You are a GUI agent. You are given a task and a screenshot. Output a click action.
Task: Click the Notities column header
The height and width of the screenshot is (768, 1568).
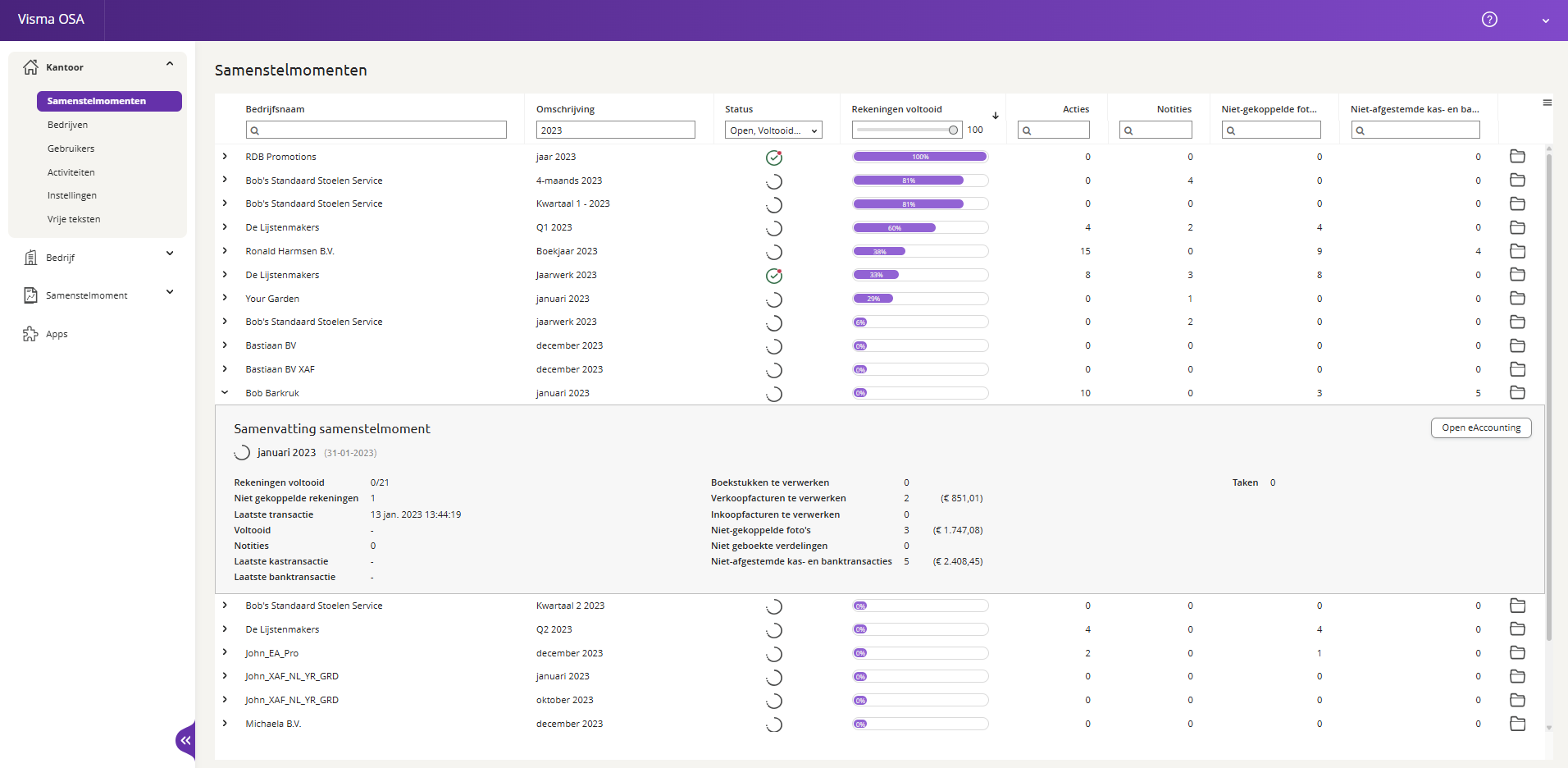tap(1174, 109)
